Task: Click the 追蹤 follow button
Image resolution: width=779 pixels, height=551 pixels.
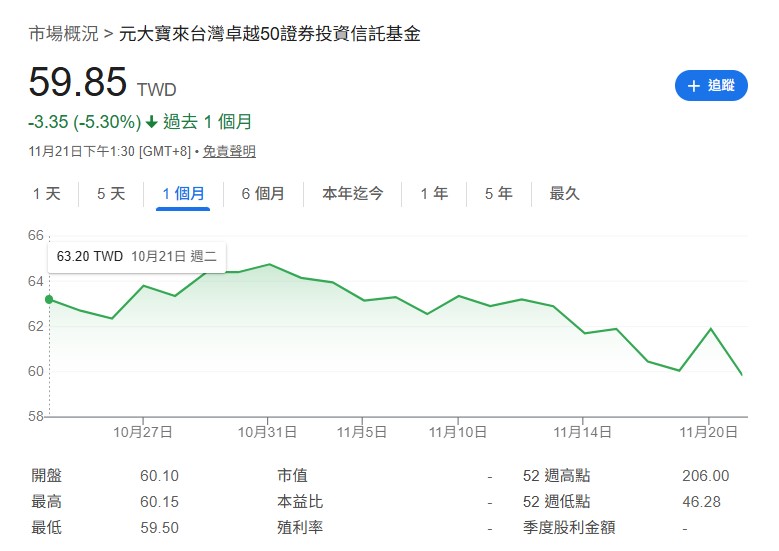Action: tap(711, 85)
